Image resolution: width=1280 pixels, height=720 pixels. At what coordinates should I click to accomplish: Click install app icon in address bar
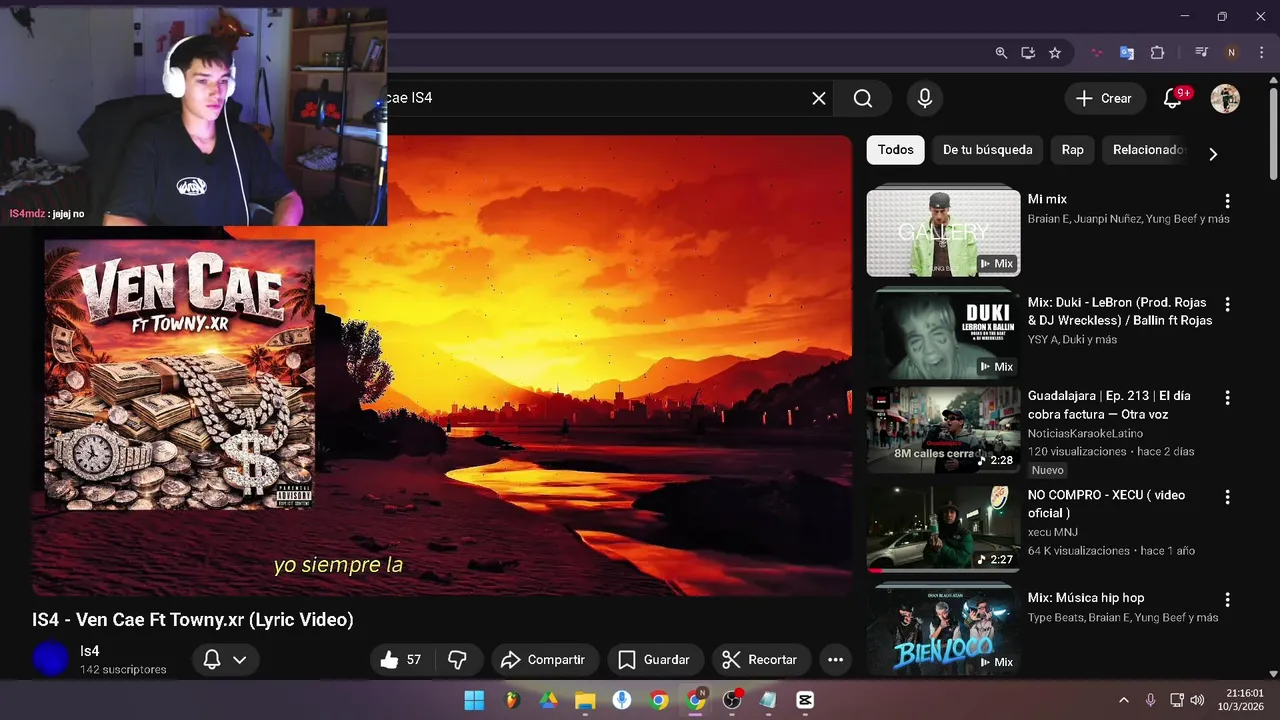point(1028,53)
